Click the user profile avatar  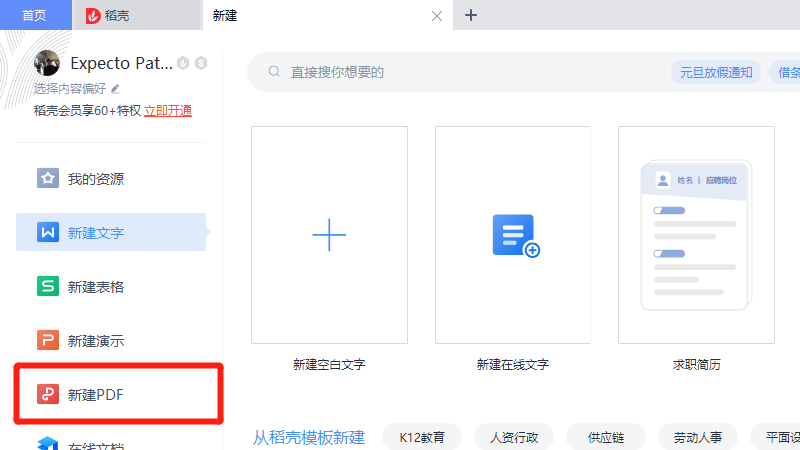click(x=47, y=63)
